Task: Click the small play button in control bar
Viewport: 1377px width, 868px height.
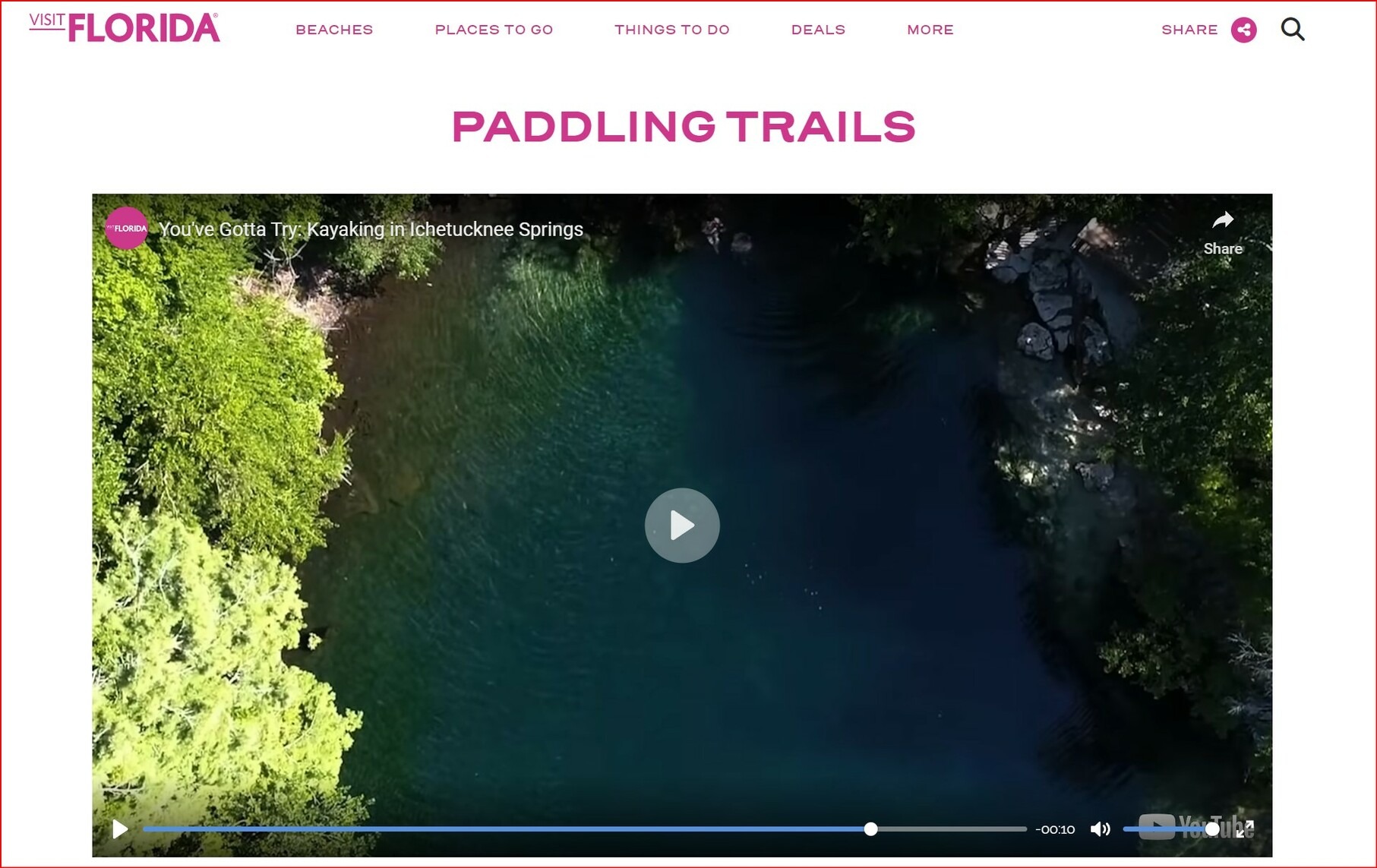Action: [x=120, y=829]
